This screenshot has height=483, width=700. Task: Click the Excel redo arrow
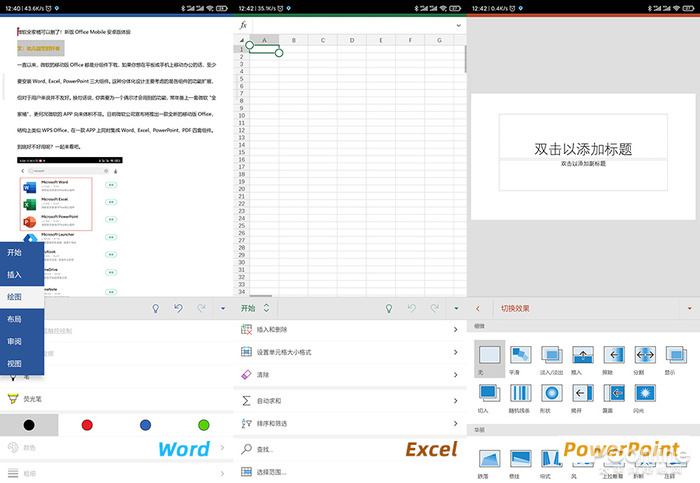pos(434,308)
